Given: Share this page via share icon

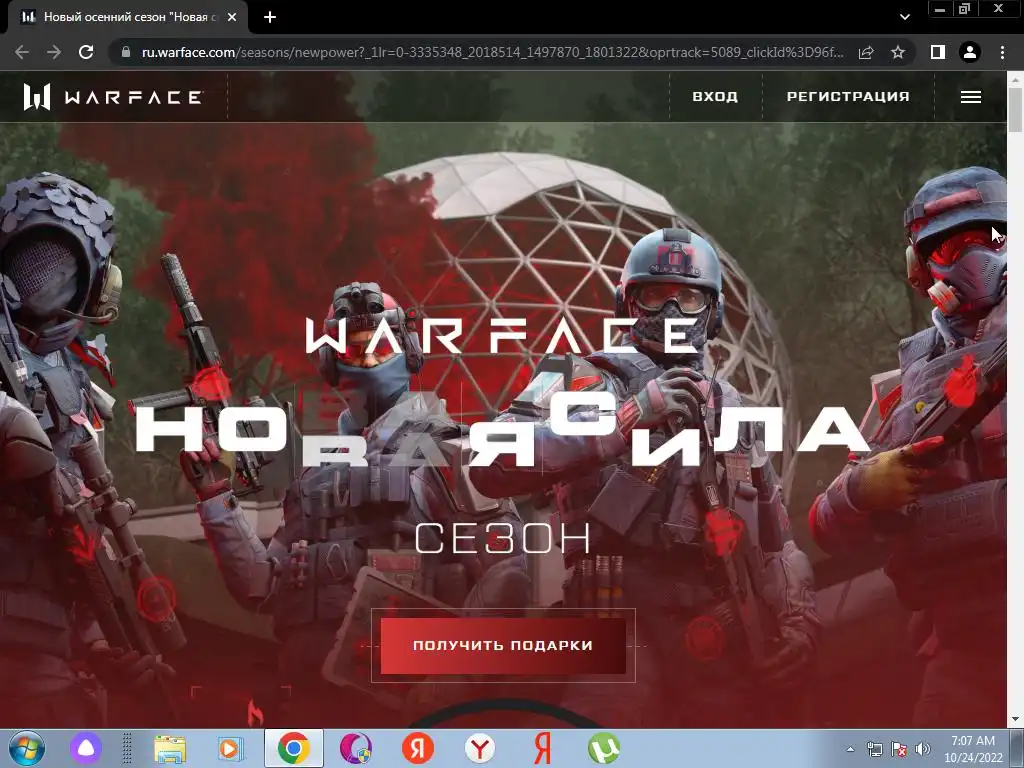Looking at the screenshot, I should pos(866,52).
